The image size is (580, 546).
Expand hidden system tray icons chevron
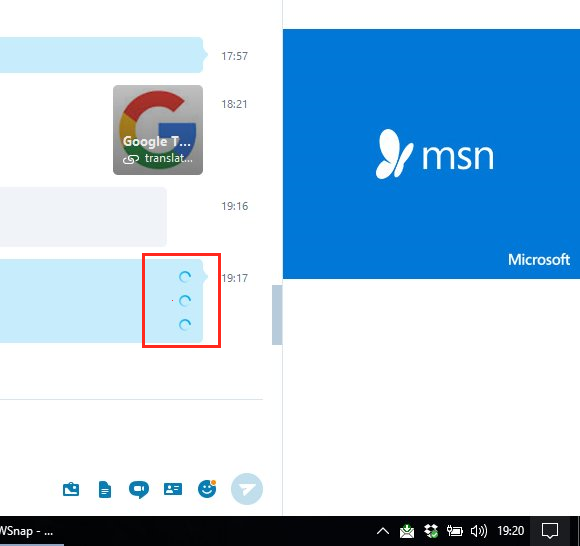click(x=383, y=531)
